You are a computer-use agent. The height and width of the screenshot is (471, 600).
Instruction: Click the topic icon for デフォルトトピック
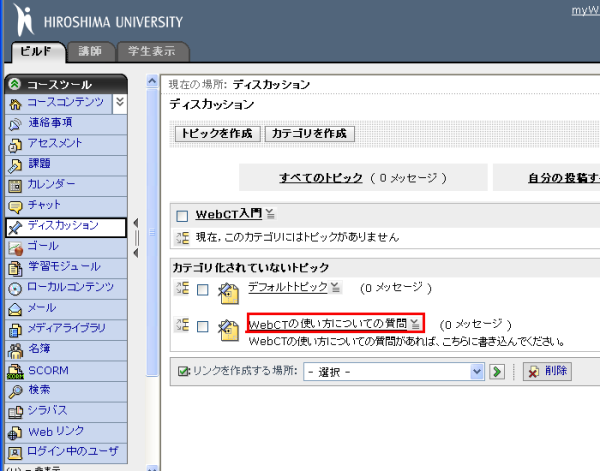click(x=228, y=293)
